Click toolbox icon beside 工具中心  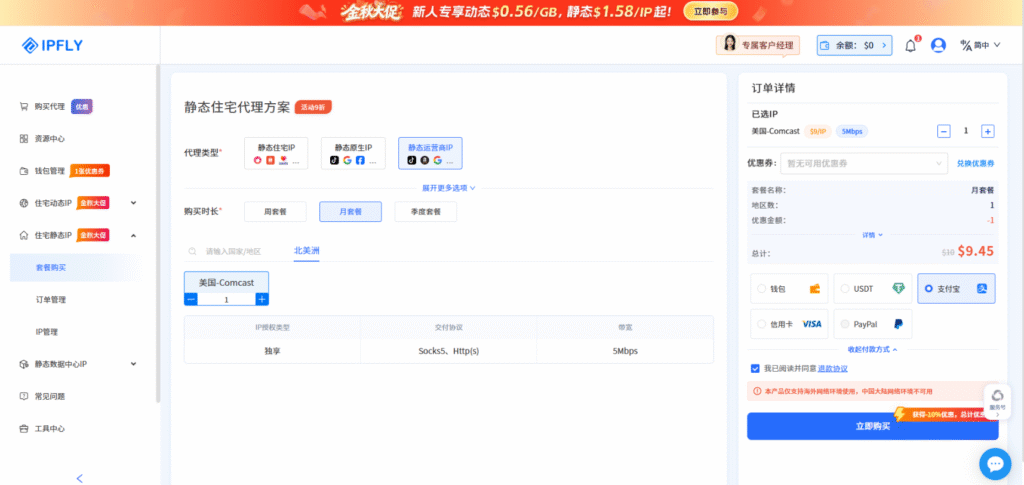tap(24, 429)
